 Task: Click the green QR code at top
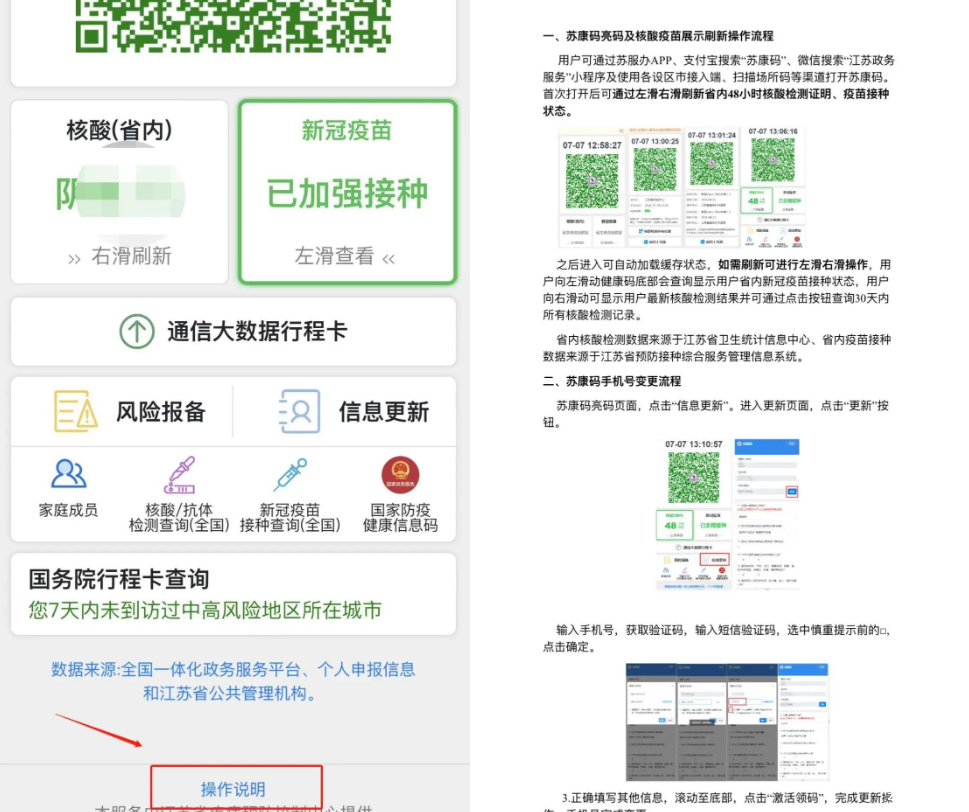[x=233, y=25]
